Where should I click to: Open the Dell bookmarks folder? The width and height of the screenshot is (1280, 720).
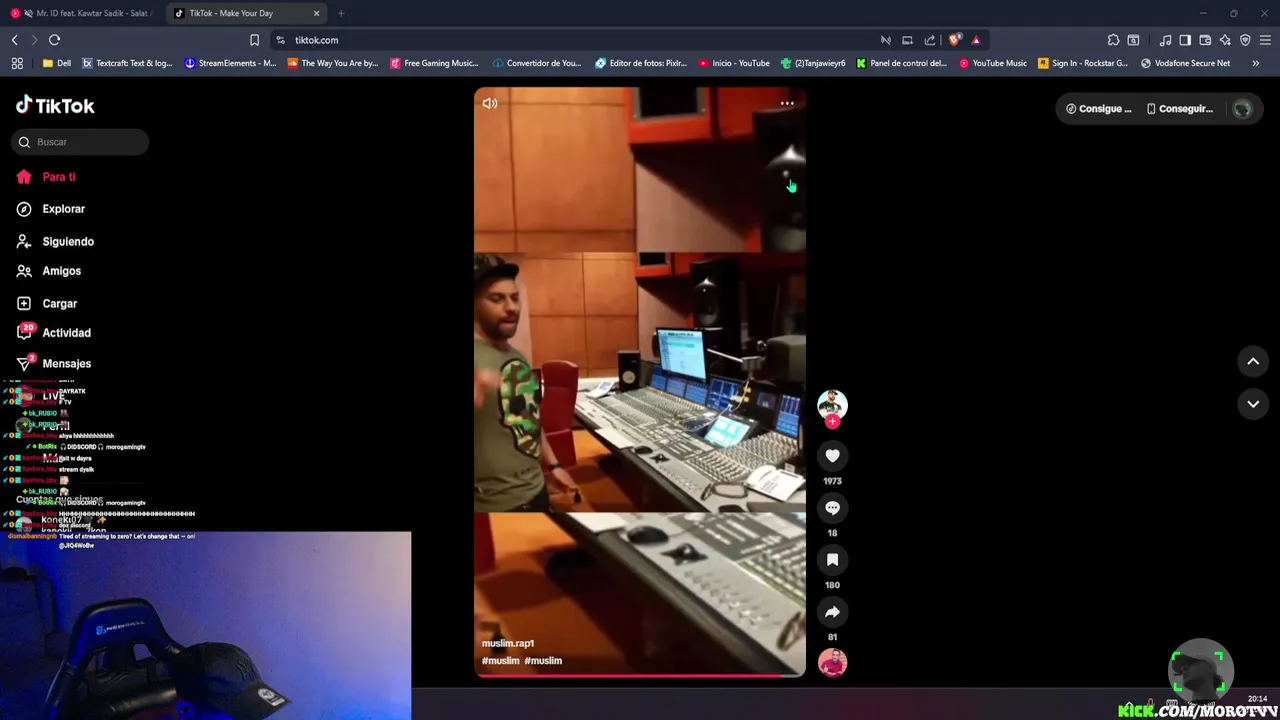[57, 63]
